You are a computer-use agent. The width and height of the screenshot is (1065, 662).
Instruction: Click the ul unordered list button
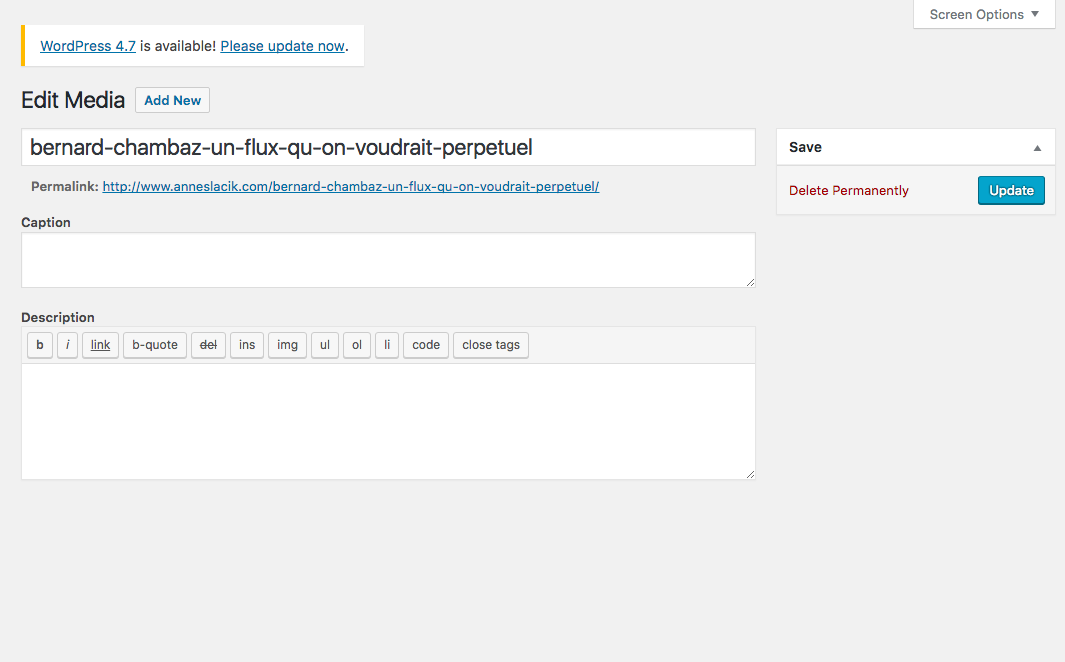[x=325, y=345]
